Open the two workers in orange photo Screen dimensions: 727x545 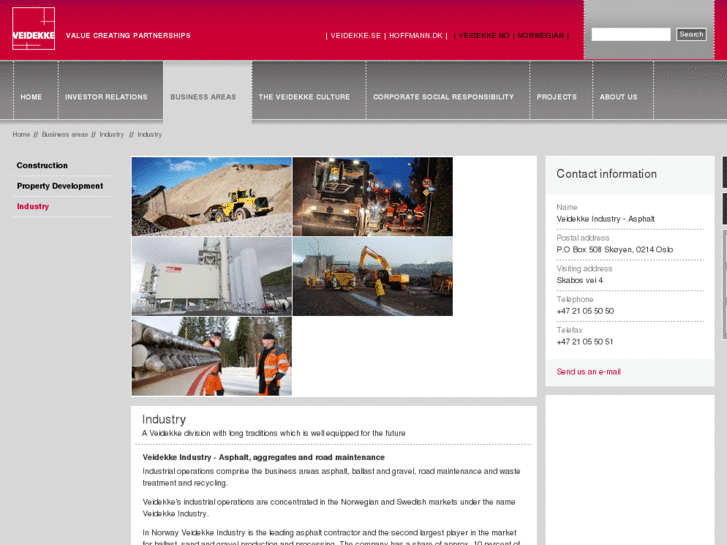[x=212, y=356]
